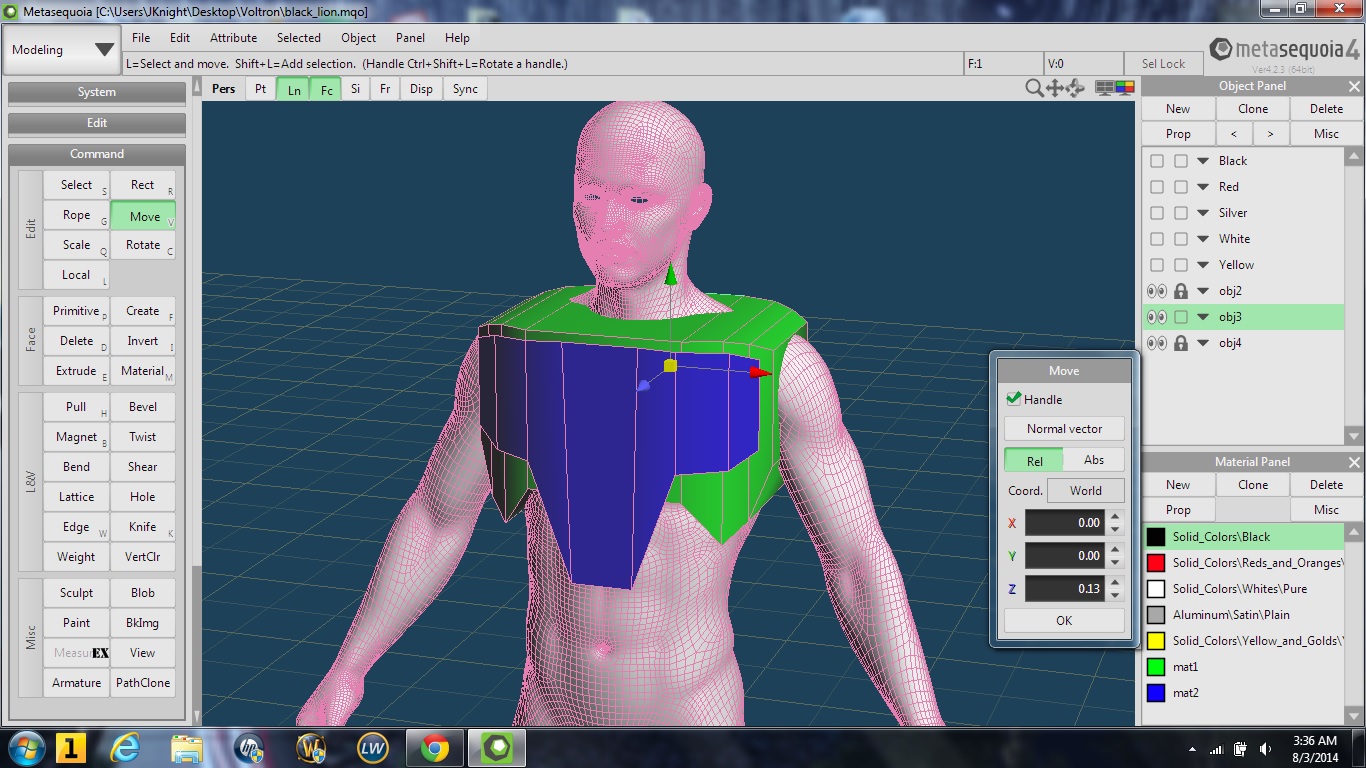Viewport: 1366px width, 768px height.
Task: Toggle visibility checkbox for Black object
Action: [x=1157, y=161]
